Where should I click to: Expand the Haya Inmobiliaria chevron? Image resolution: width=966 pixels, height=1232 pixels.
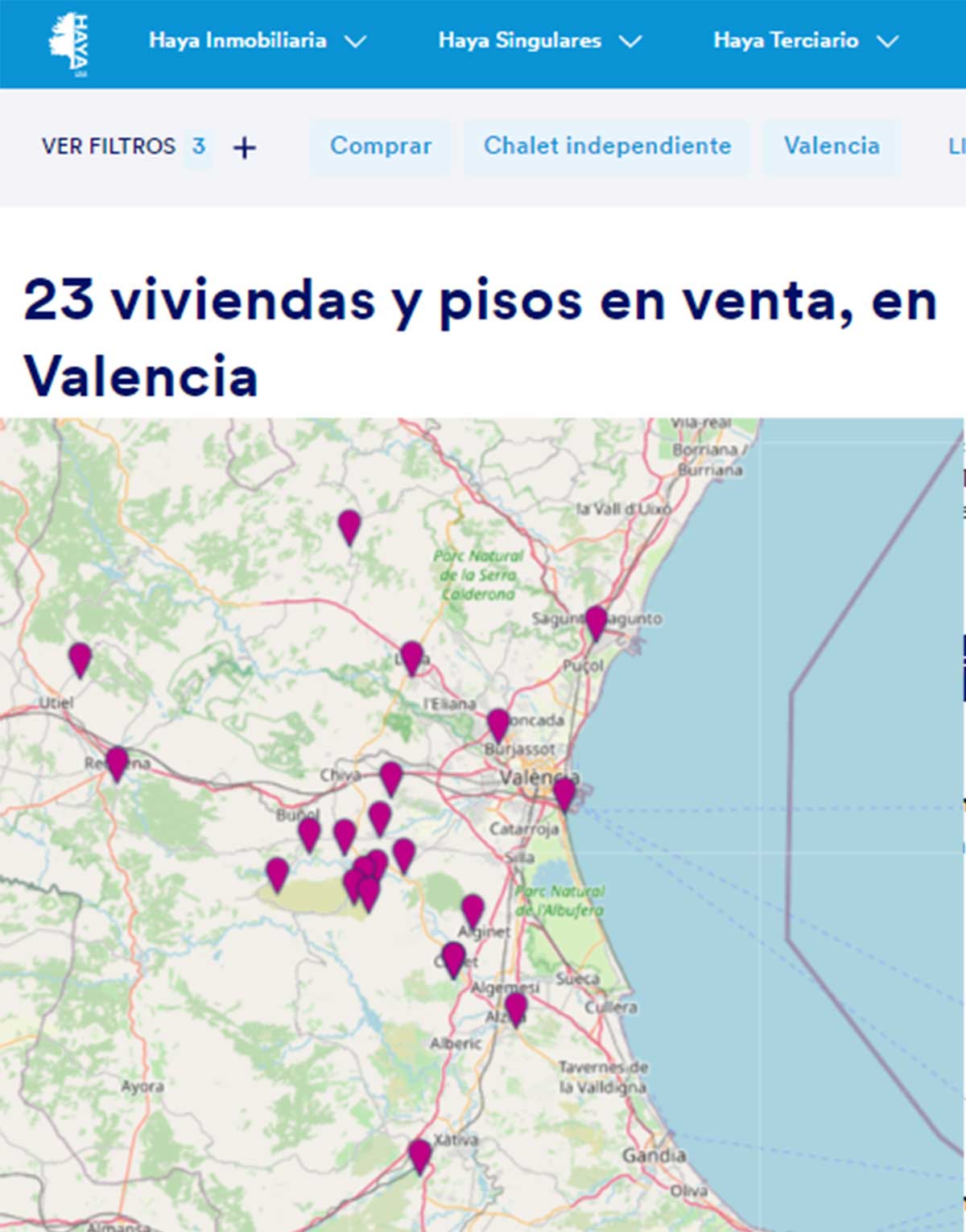pos(355,41)
